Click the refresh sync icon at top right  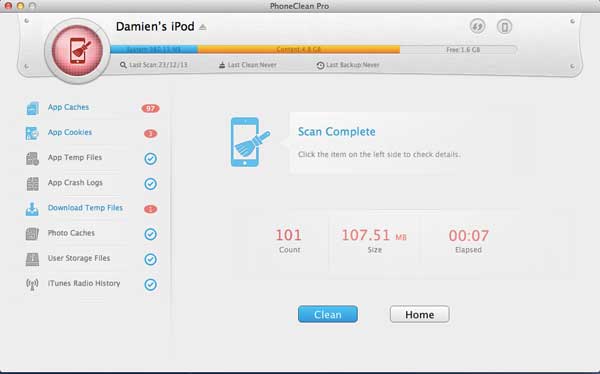(477, 26)
